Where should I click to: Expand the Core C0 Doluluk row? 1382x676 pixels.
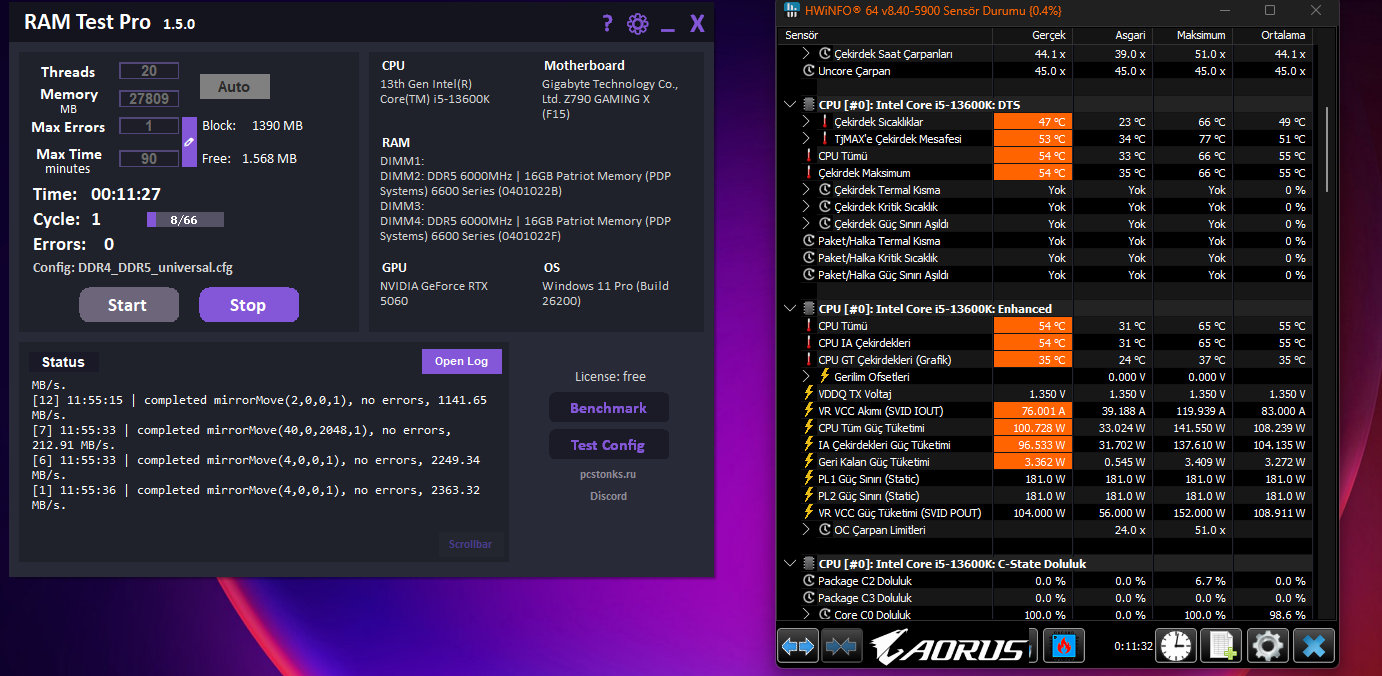tap(807, 615)
